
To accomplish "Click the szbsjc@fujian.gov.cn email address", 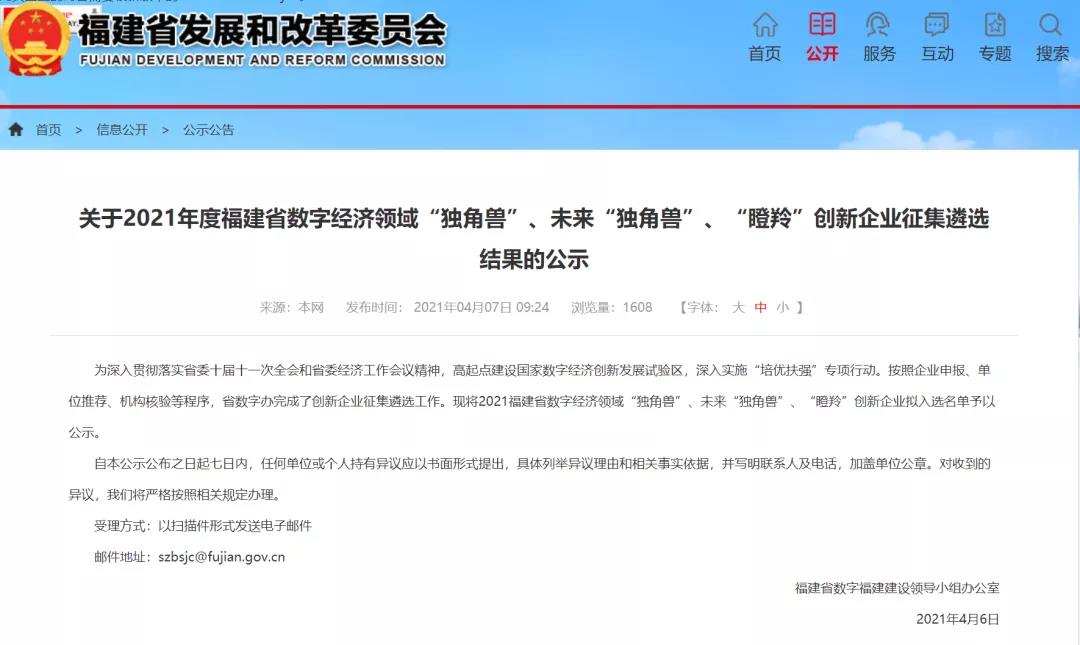I will tap(220, 557).
